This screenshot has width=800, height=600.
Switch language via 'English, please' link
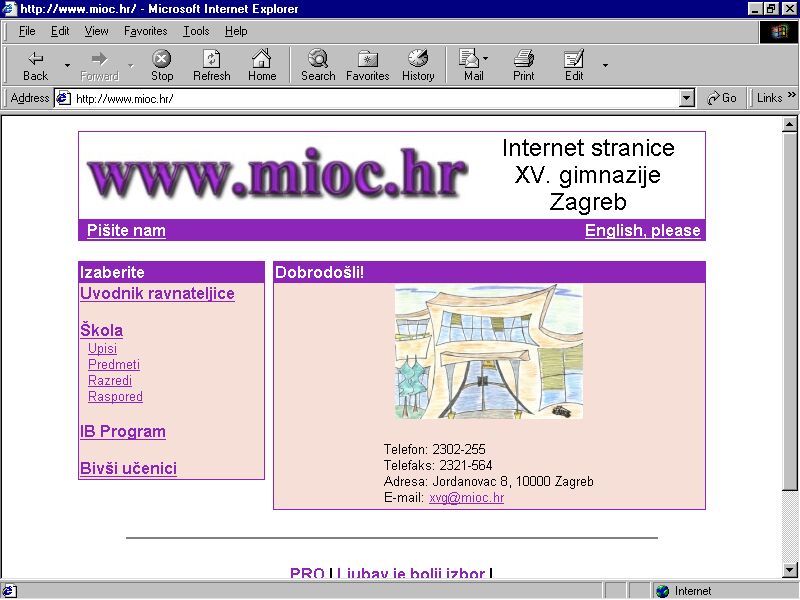pos(642,230)
